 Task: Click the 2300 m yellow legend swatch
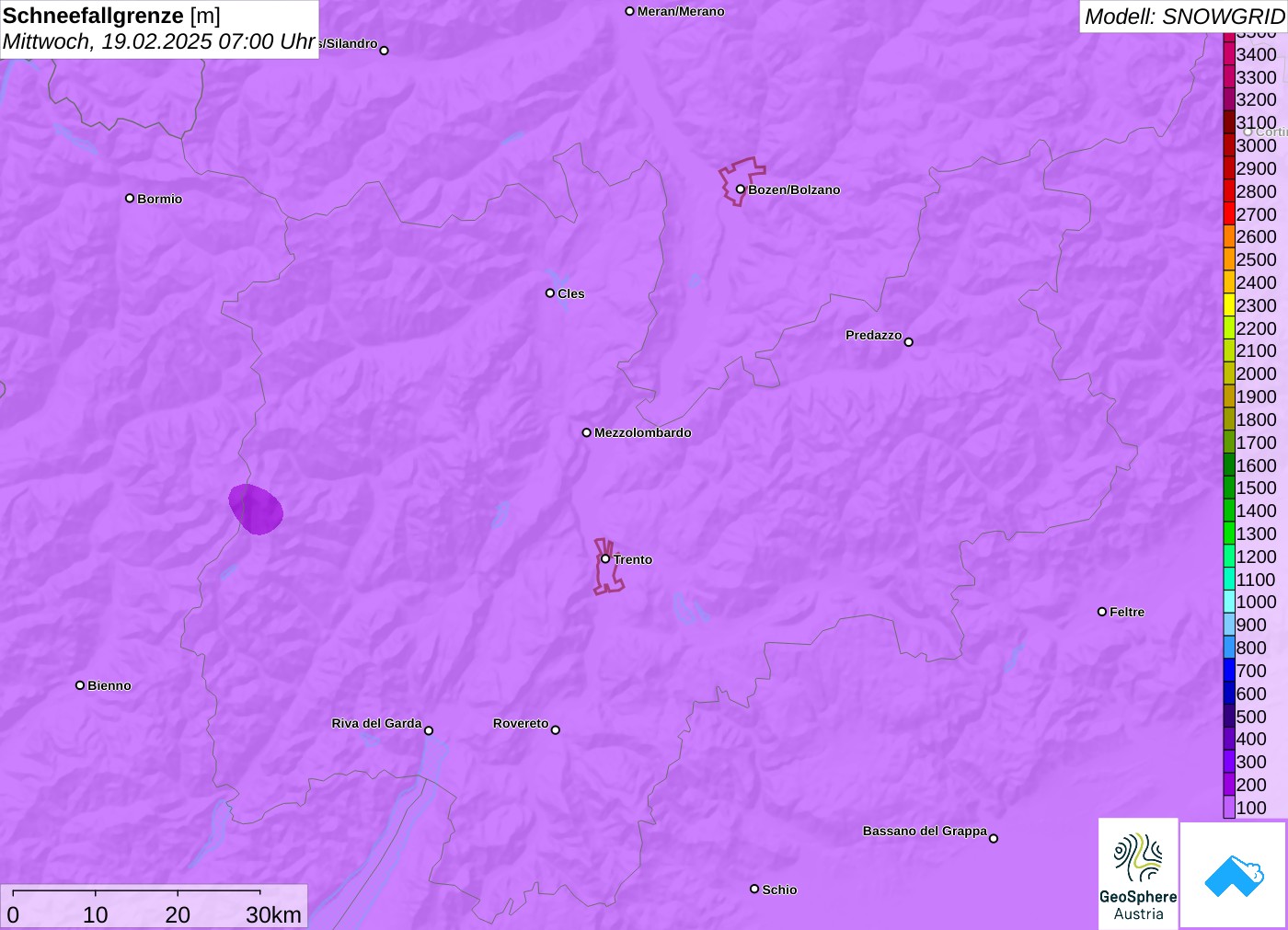coord(1229,305)
